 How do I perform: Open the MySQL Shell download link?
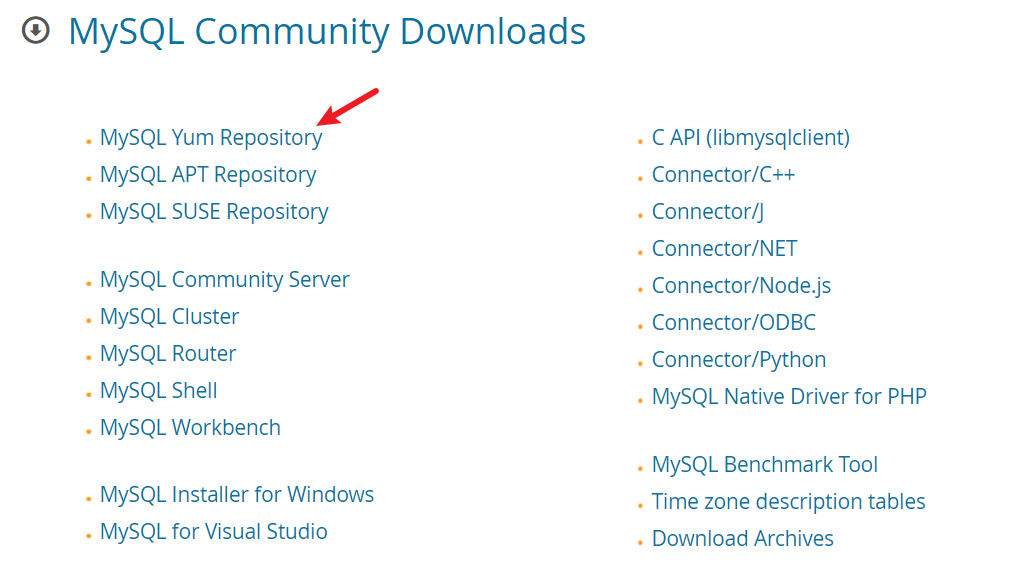(158, 391)
